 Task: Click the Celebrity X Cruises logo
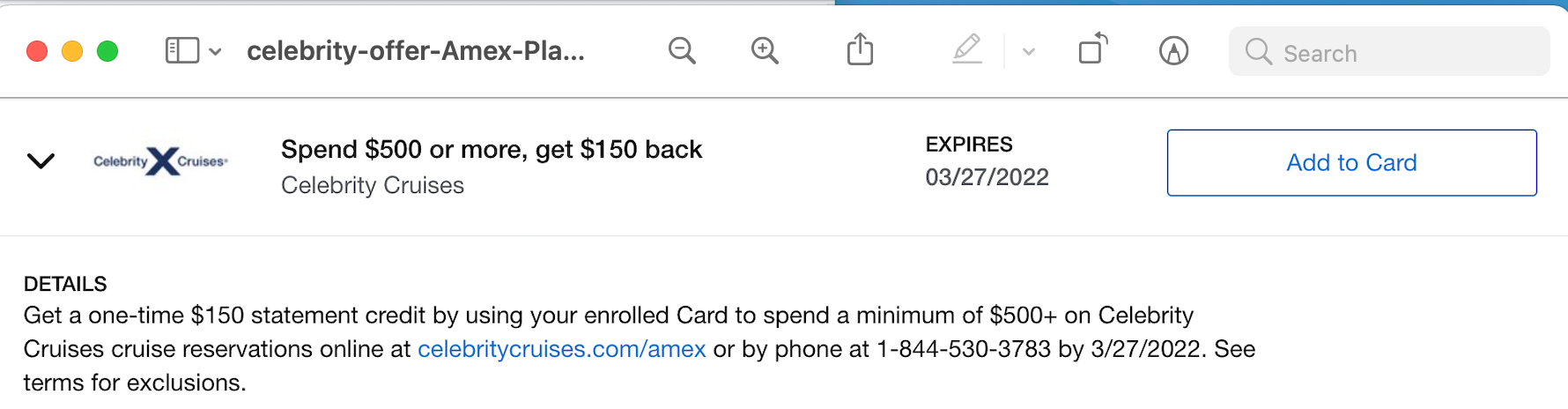(x=161, y=161)
